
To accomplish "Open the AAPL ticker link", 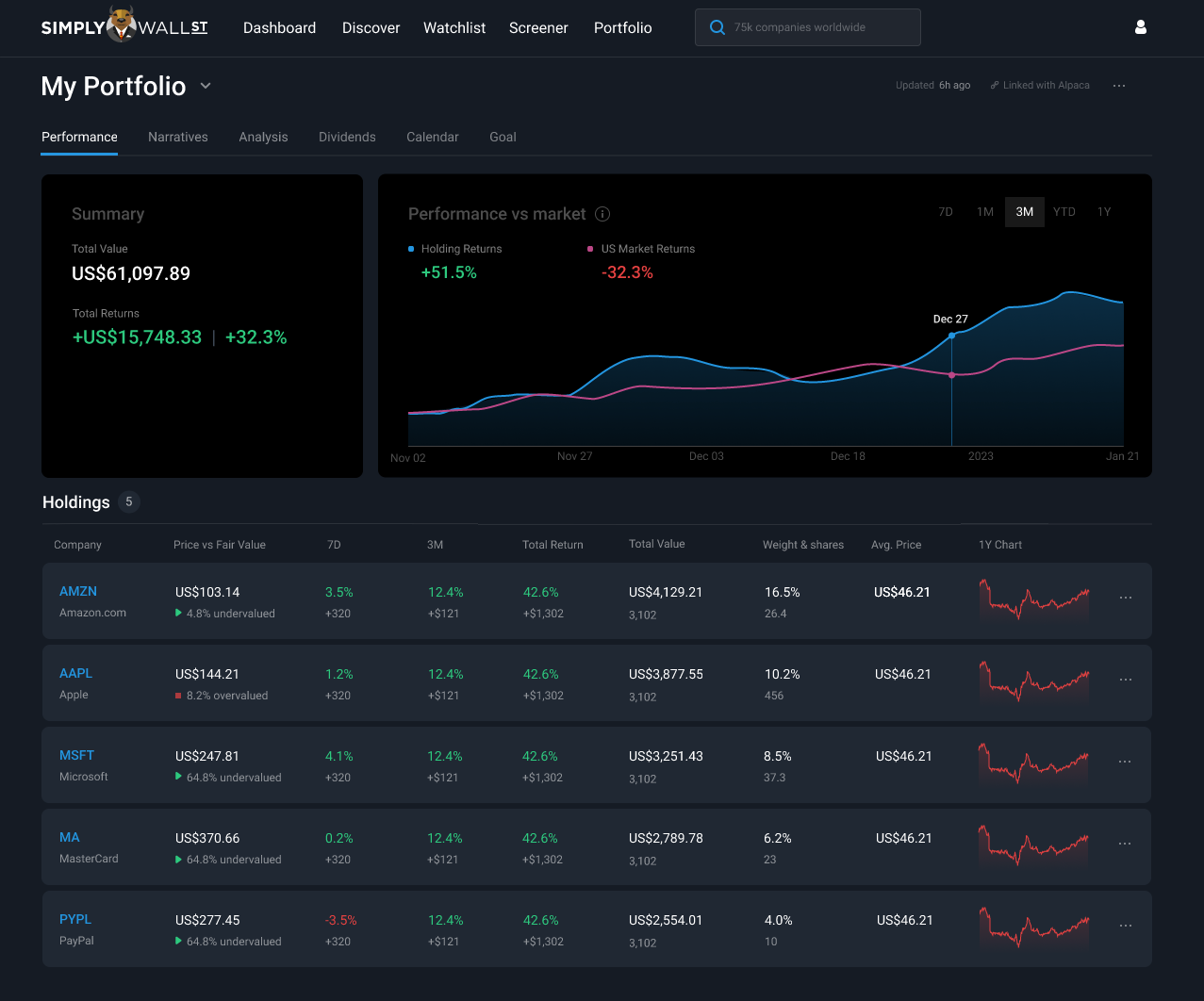I will click(76, 673).
